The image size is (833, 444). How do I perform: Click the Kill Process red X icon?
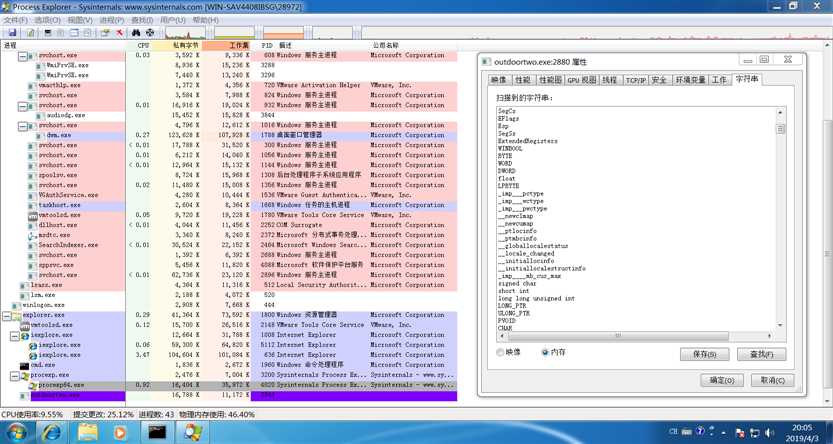[120, 33]
